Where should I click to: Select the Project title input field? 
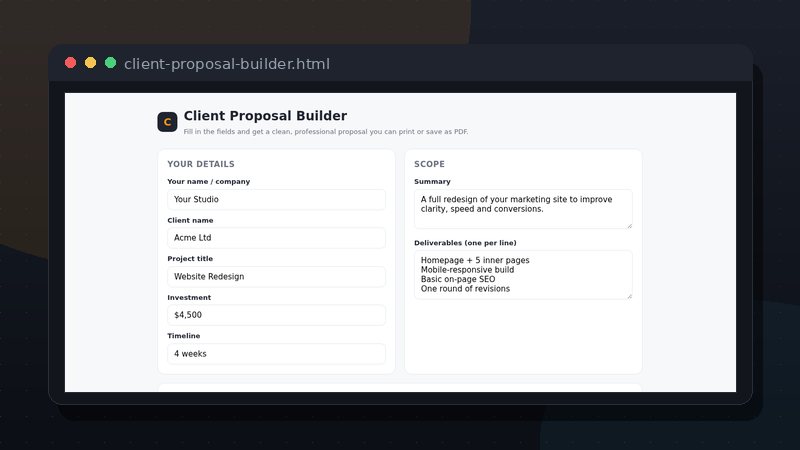coord(277,277)
